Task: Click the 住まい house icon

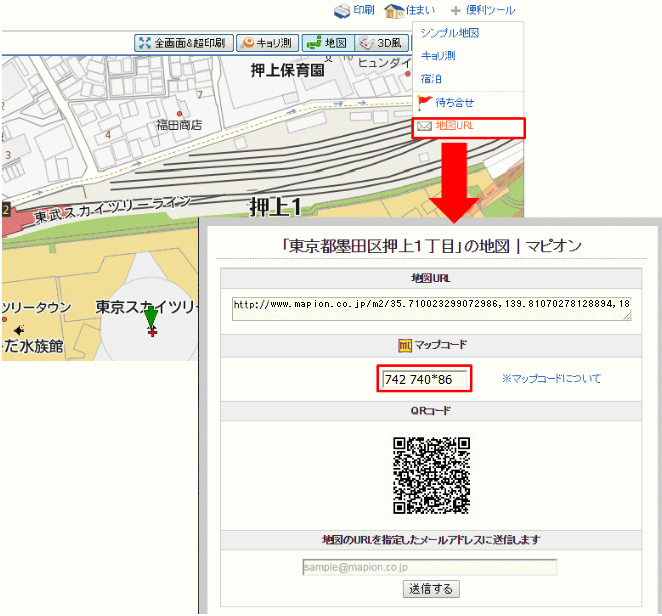Action: click(394, 11)
